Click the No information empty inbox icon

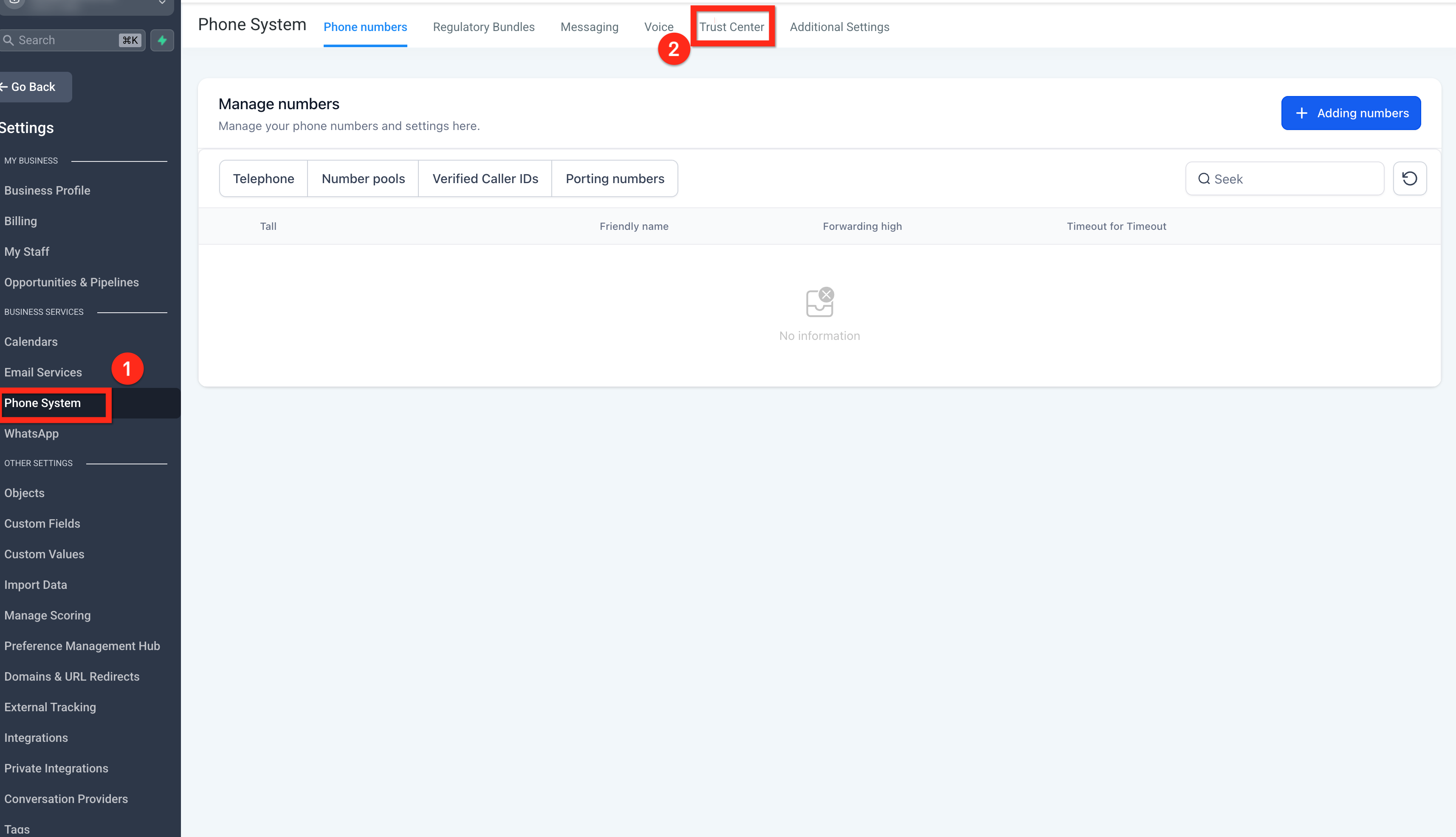(x=820, y=302)
